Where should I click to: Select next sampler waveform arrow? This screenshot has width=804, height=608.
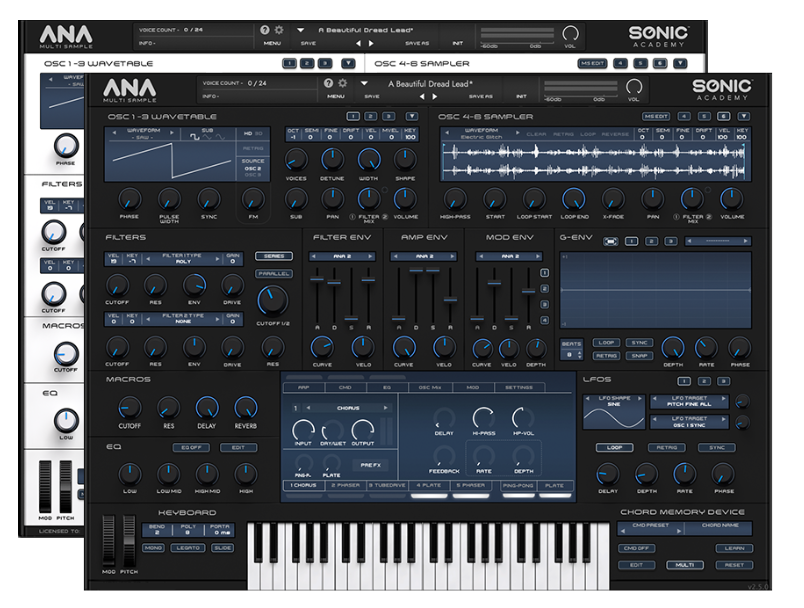pos(517,133)
